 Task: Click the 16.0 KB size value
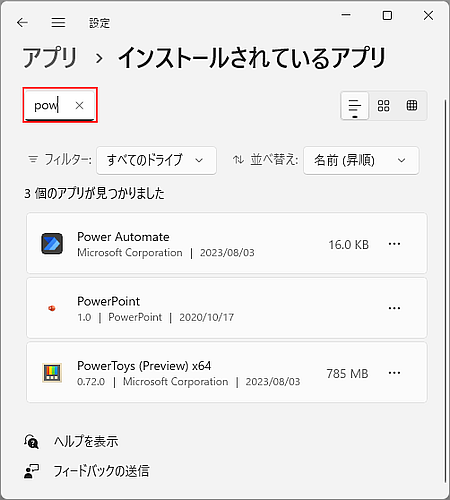point(349,245)
